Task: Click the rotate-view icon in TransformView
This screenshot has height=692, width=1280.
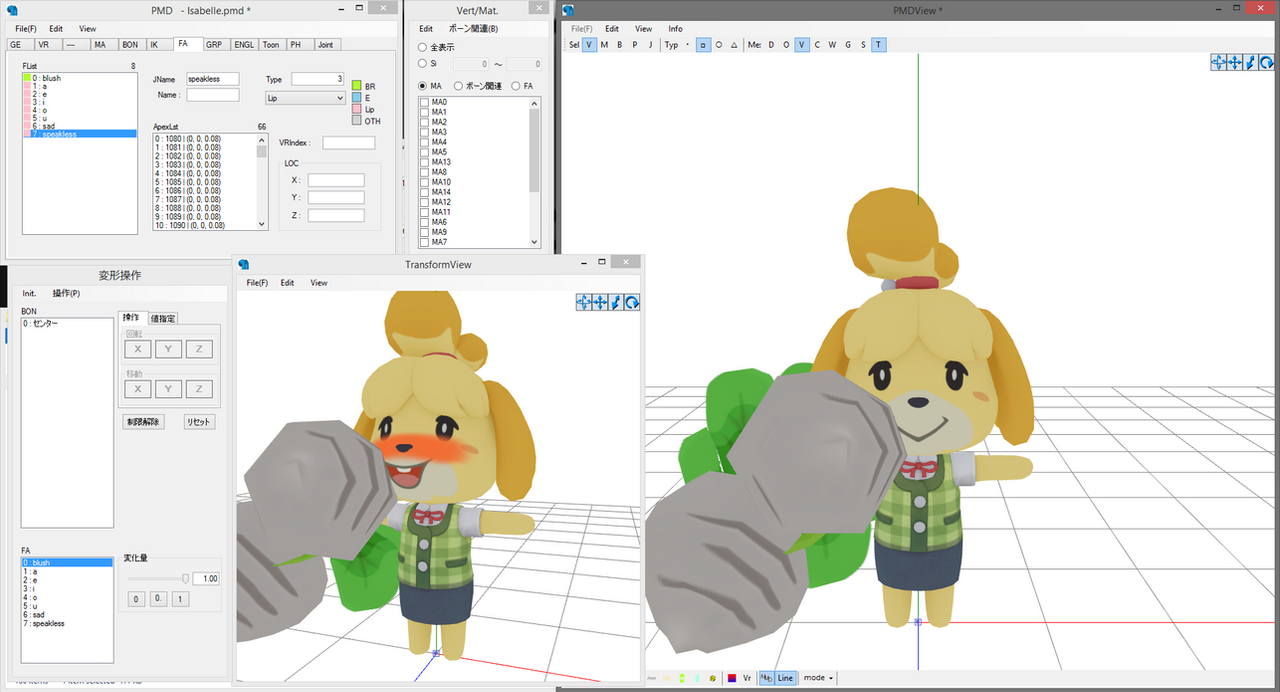Action: tap(633, 302)
